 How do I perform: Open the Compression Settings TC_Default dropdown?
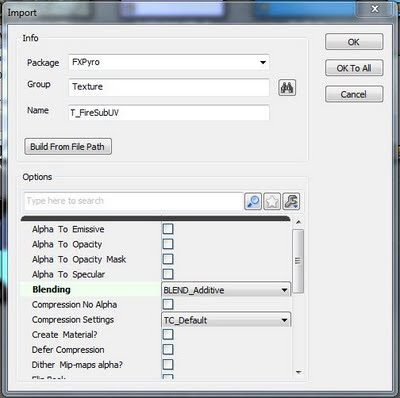coord(226,320)
